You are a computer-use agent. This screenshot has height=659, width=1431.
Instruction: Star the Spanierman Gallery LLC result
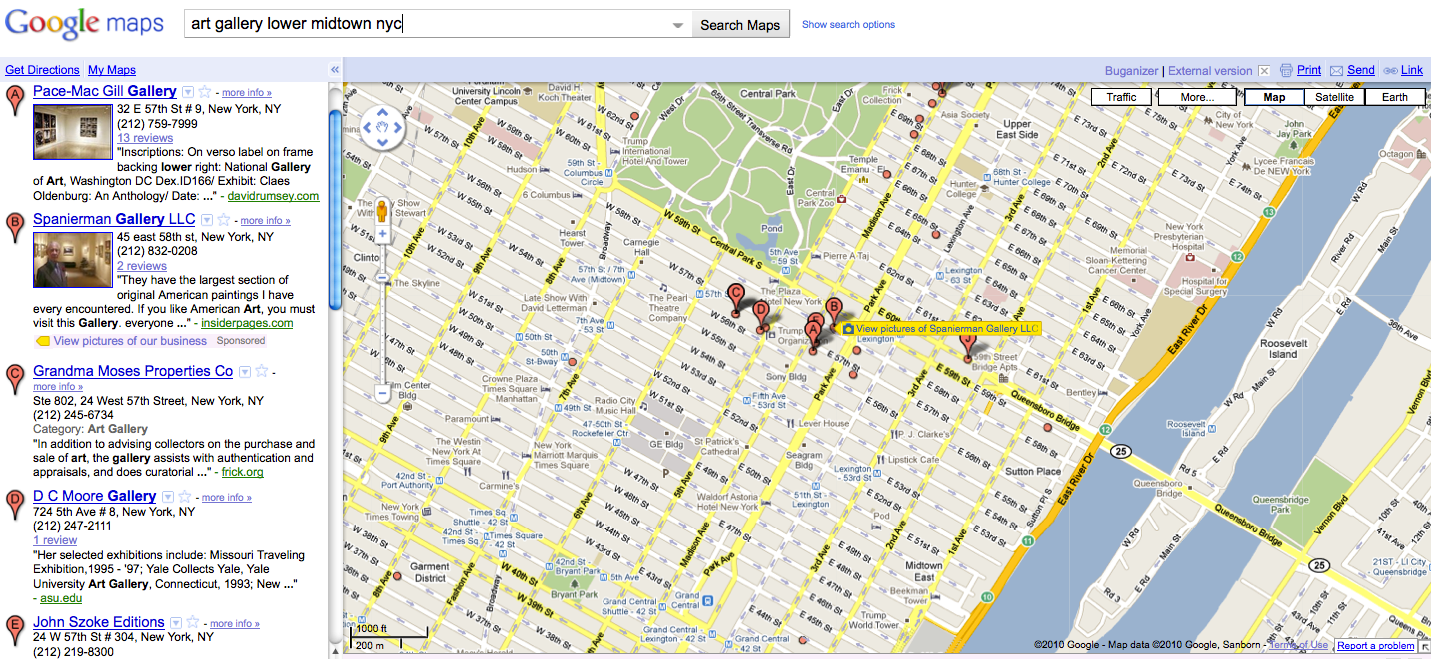point(223,220)
